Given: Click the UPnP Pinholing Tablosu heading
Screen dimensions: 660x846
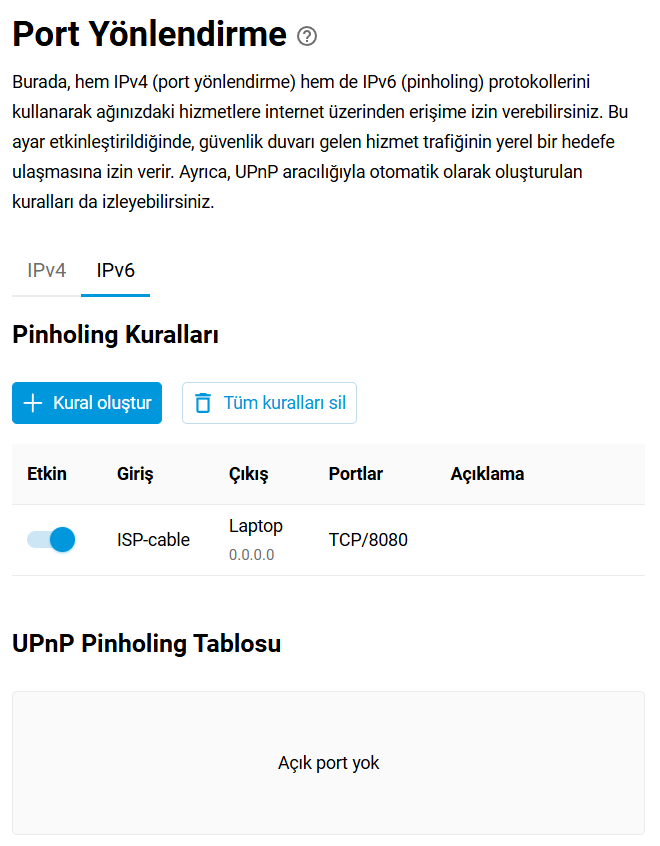Looking at the screenshot, I should 146,643.
